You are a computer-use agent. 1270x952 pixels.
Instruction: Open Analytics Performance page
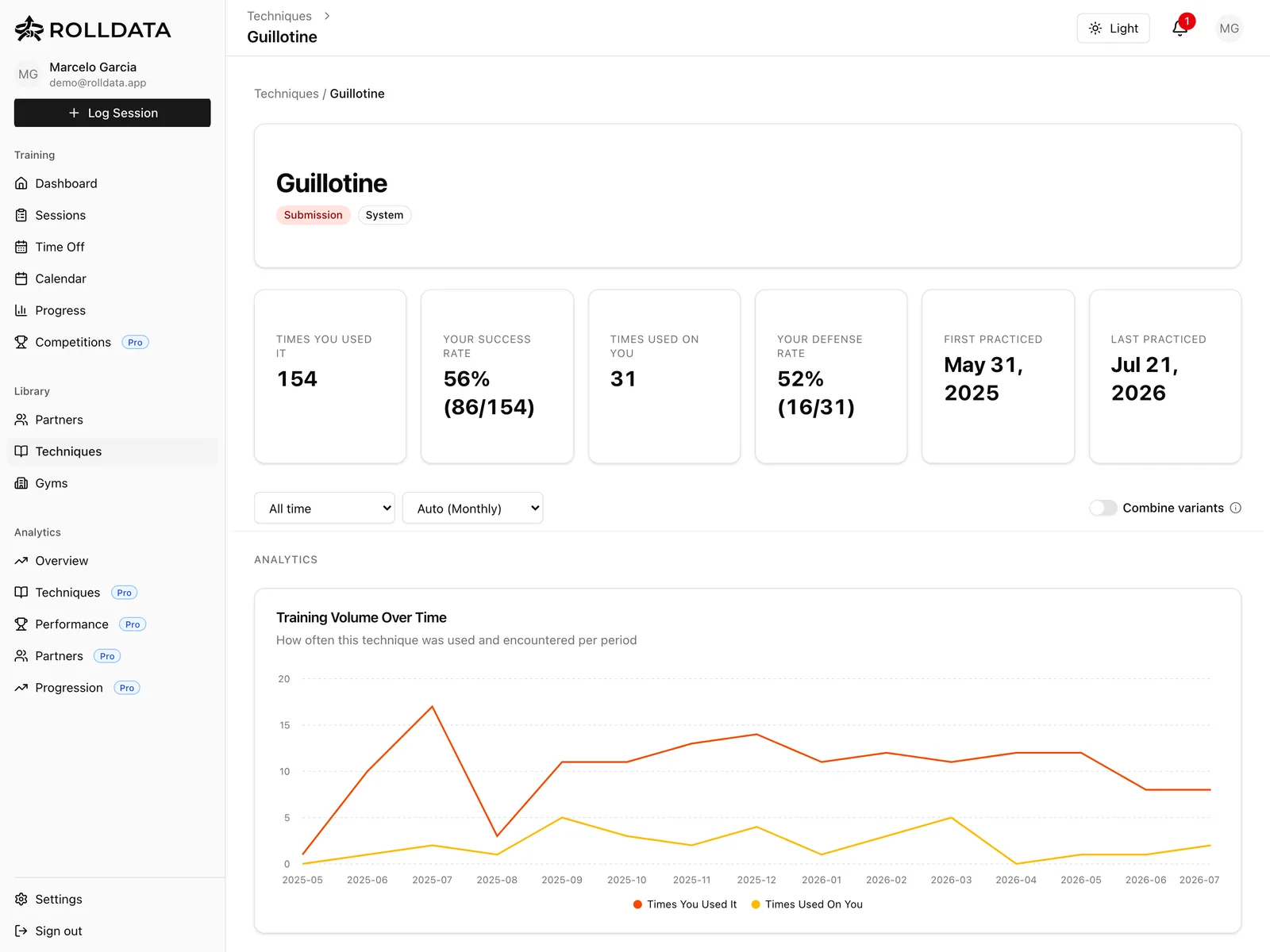pyautogui.click(x=112, y=624)
